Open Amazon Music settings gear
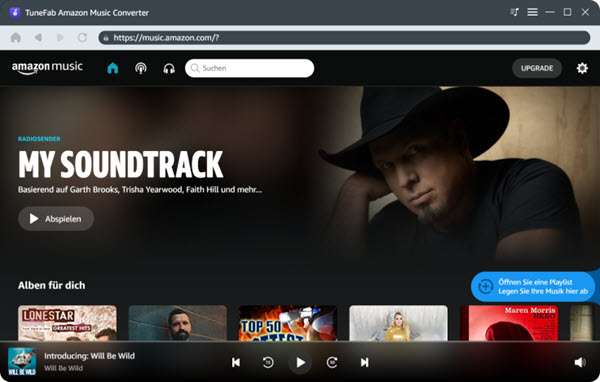This screenshot has width=600, height=382. coord(582,68)
